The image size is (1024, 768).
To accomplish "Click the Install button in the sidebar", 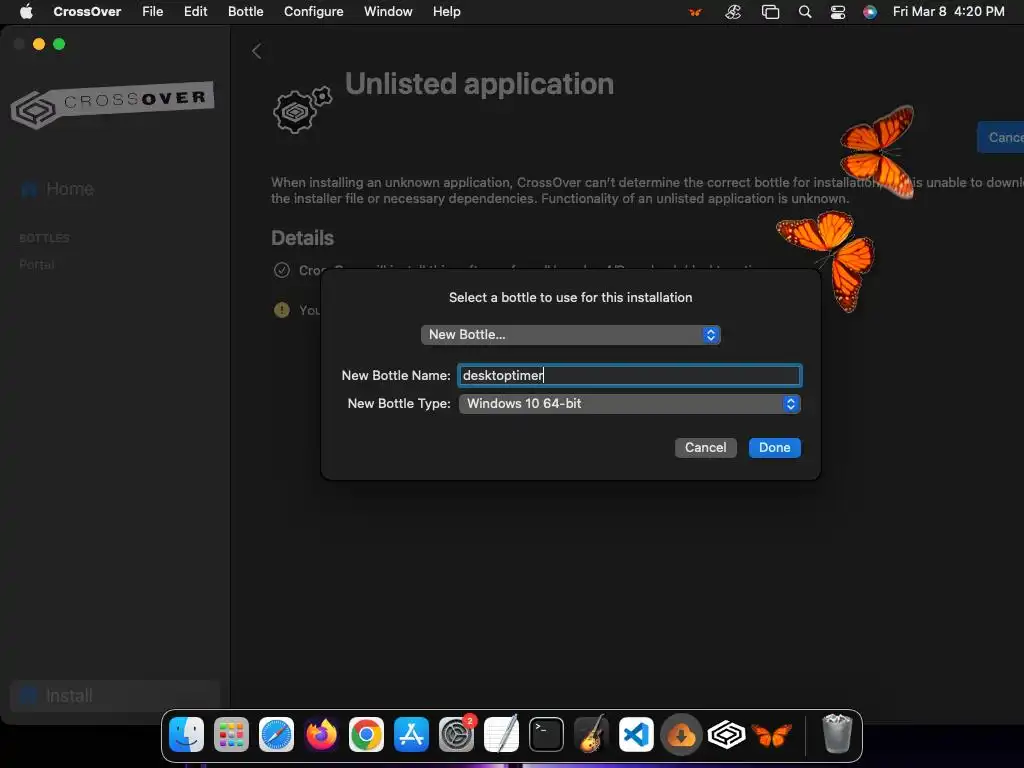I will point(115,696).
